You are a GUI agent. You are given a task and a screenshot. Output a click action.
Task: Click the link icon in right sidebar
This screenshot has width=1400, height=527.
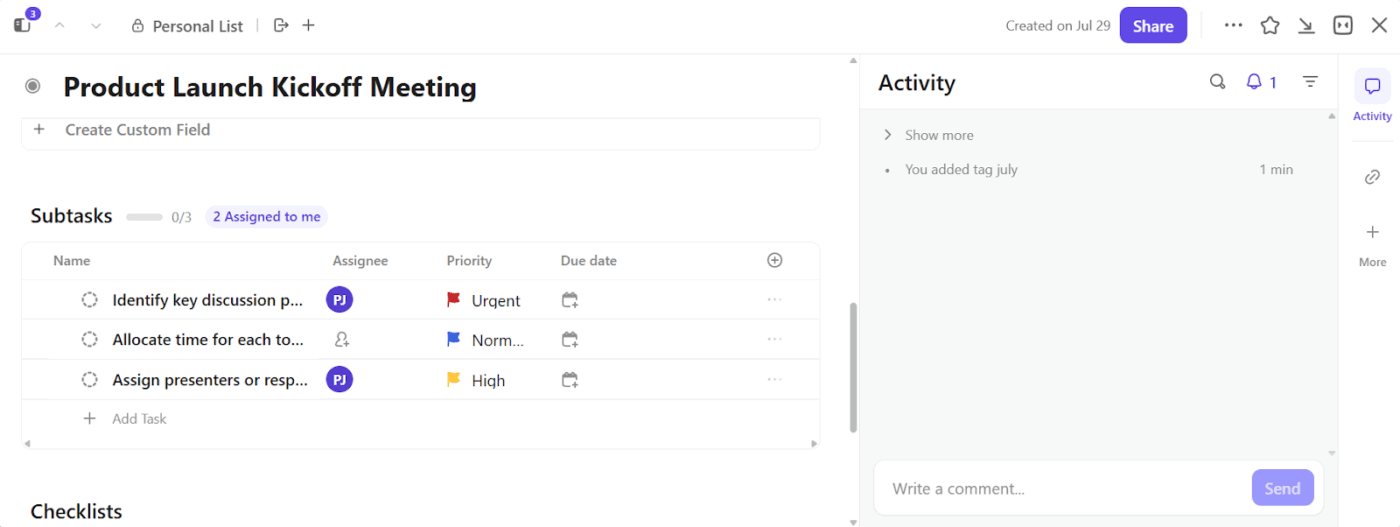pyautogui.click(x=1372, y=177)
